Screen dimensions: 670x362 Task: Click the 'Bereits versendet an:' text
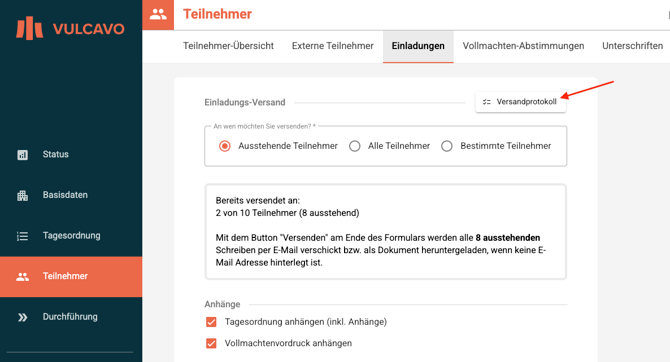click(258, 200)
